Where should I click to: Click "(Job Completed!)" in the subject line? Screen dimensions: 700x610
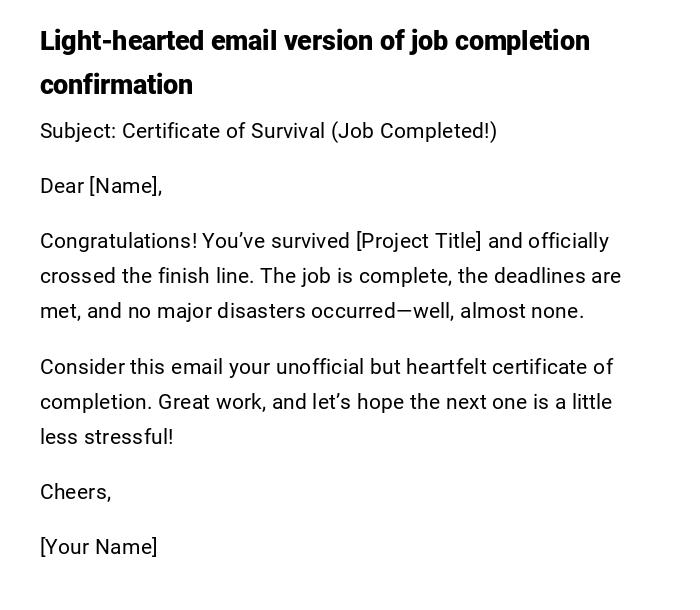point(414,131)
